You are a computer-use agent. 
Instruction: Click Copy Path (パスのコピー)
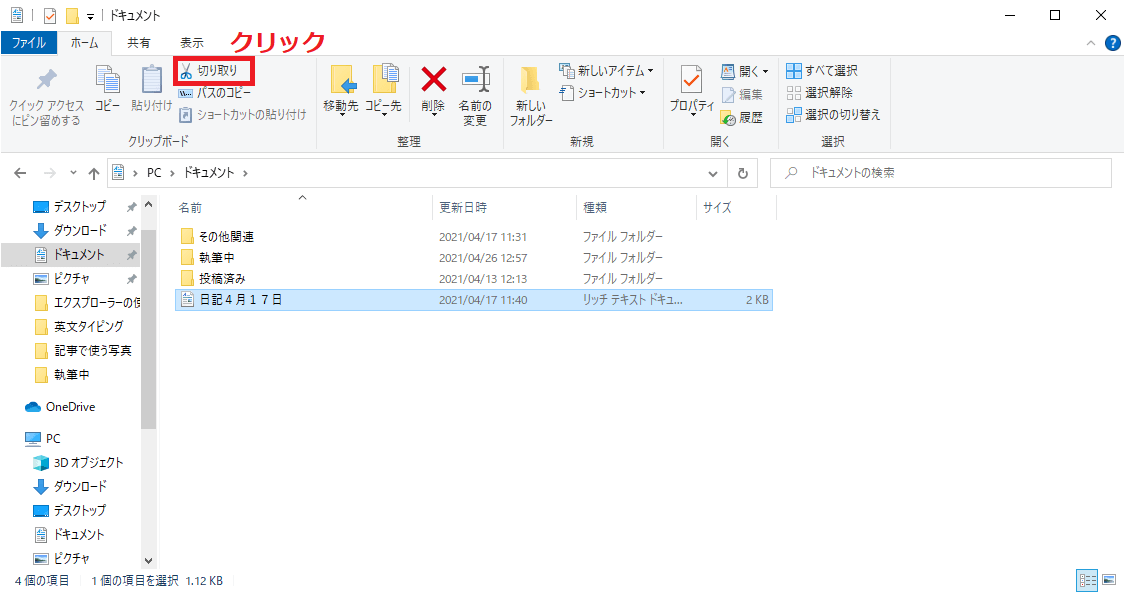tap(215, 92)
